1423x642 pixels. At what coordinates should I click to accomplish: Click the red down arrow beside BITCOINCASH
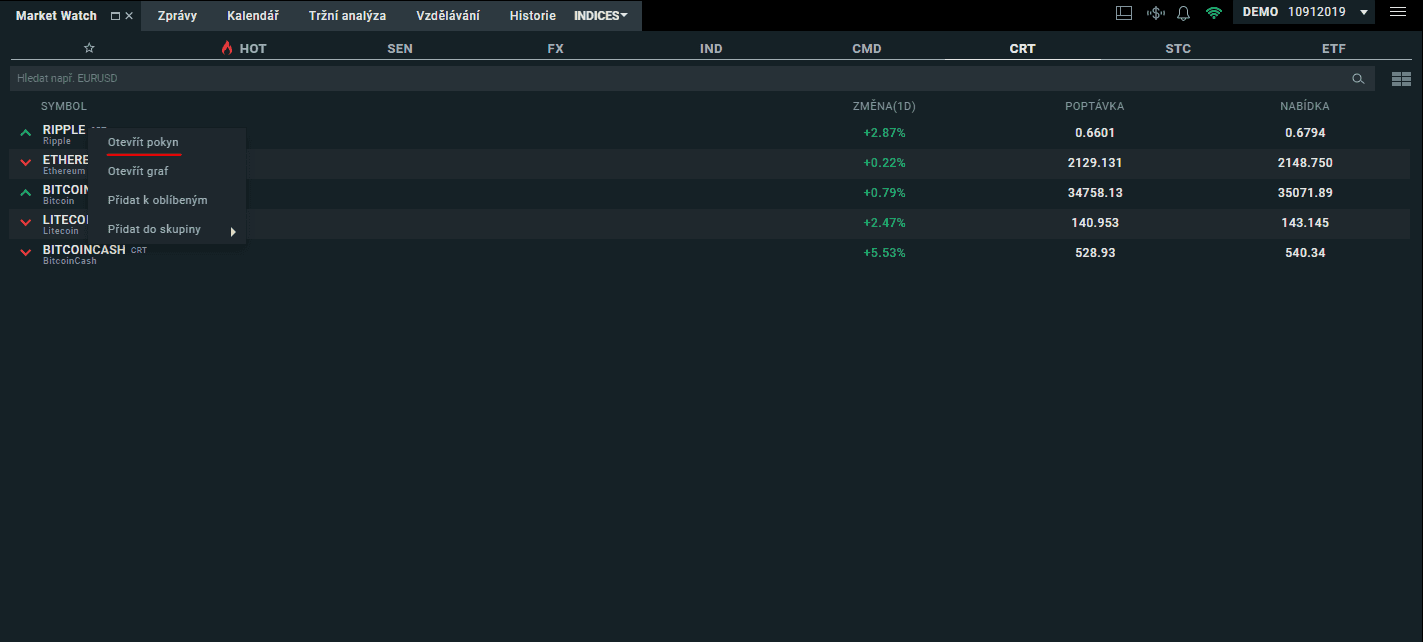(26, 253)
